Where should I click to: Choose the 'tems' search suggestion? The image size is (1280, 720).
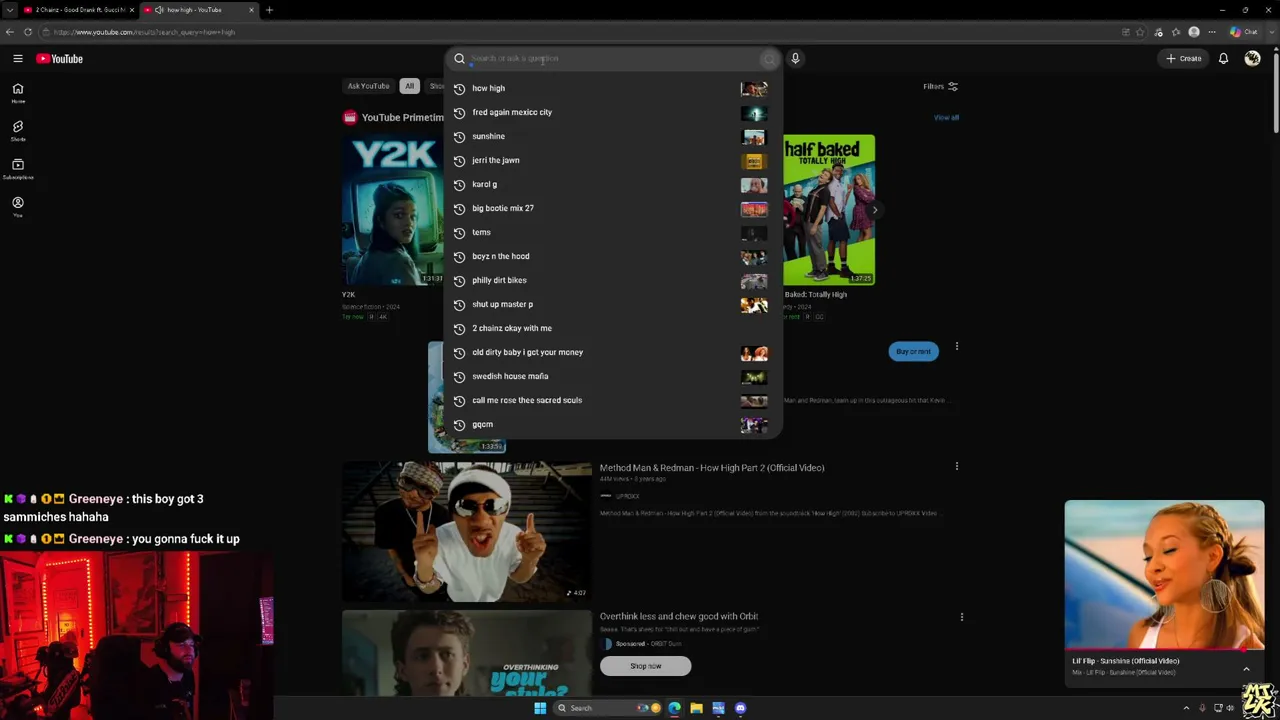tap(612, 232)
